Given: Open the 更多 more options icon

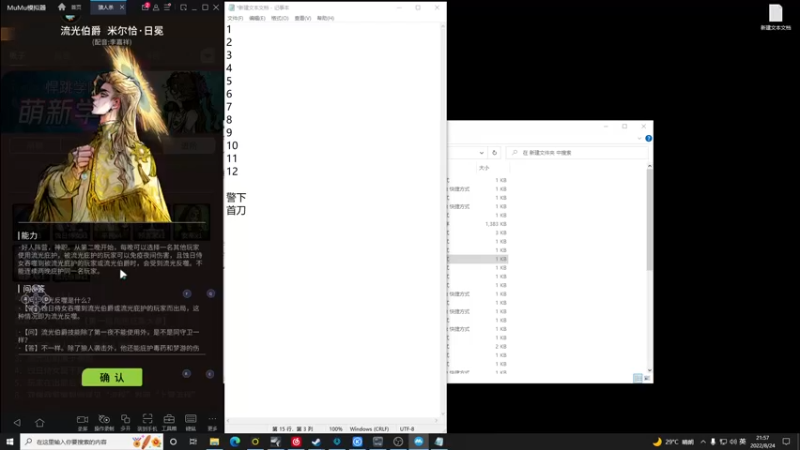Looking at the screenshot, I should pyautogui.click(x=212, y=422).
